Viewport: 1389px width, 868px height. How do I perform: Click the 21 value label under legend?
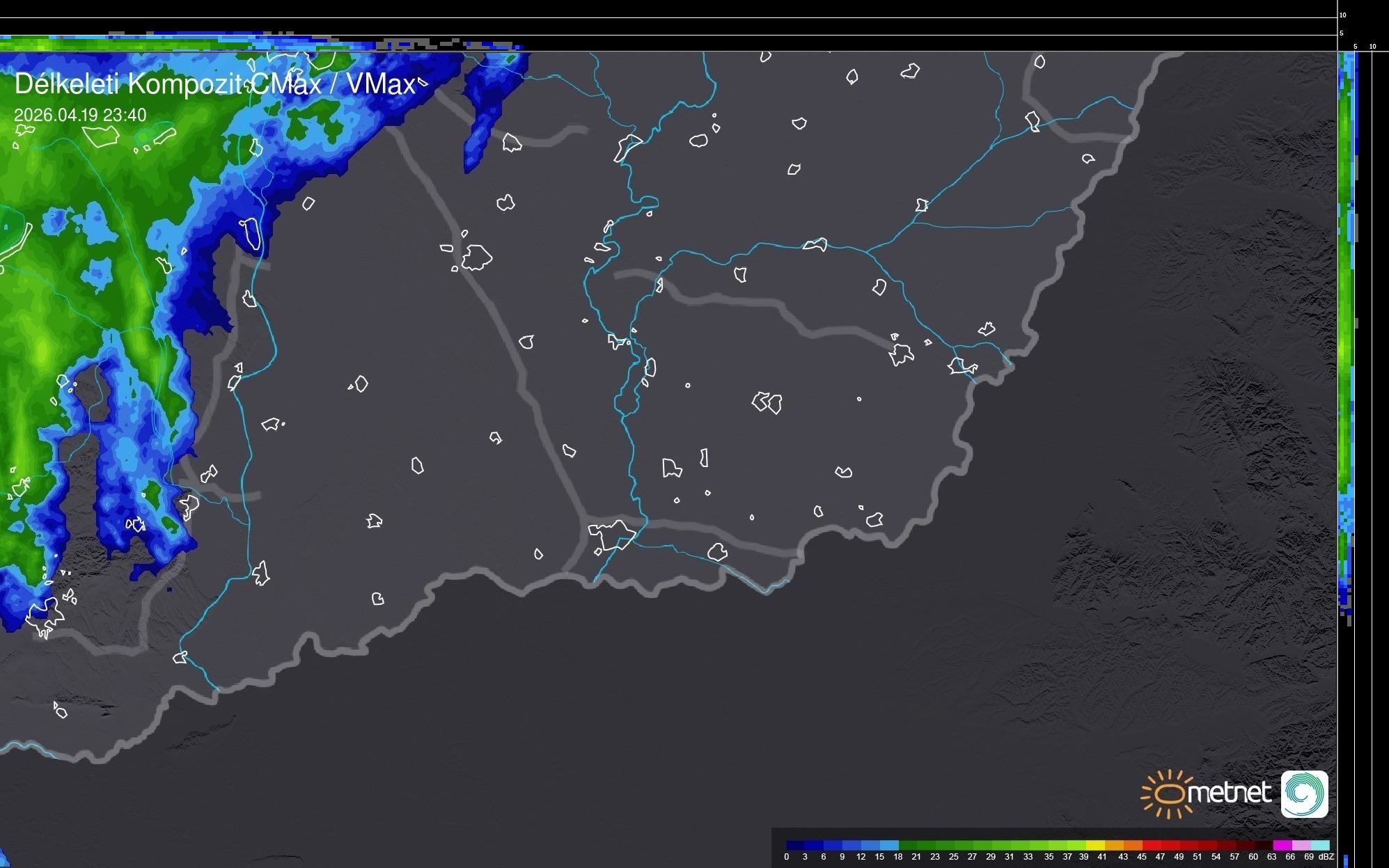point(916,857)
